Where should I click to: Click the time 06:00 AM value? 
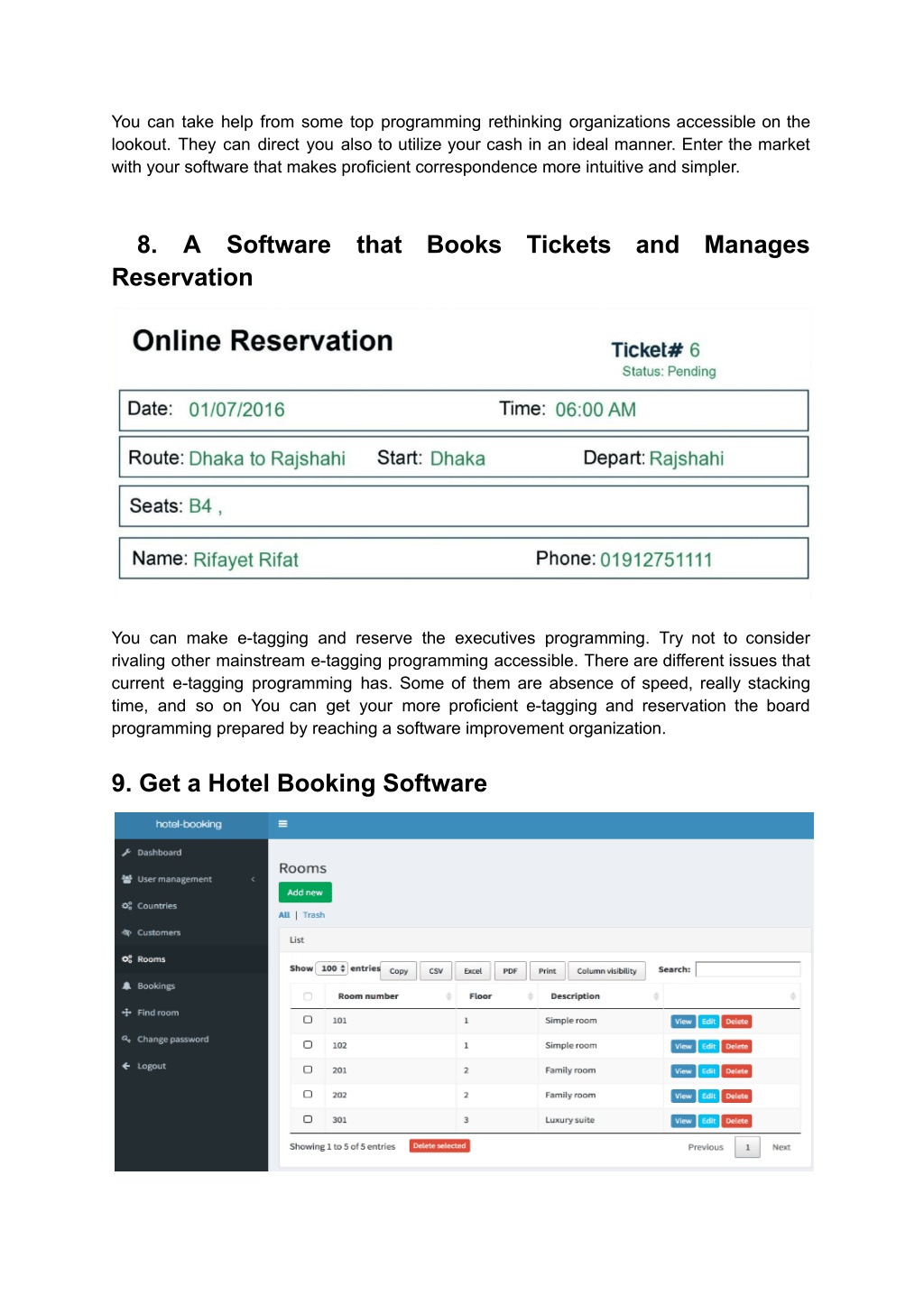pos(596,410)
